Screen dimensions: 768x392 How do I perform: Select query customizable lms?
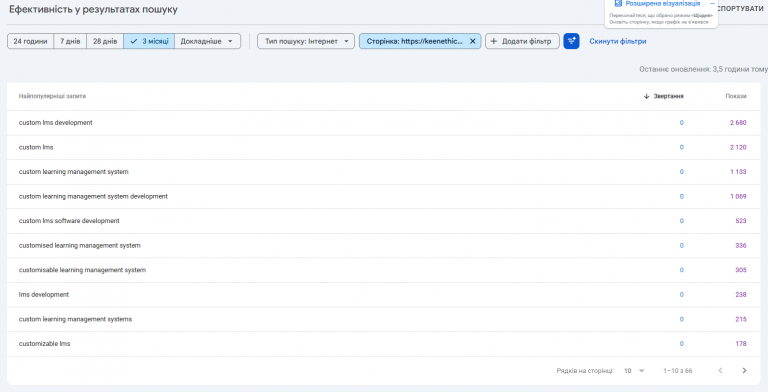point(384,343)
